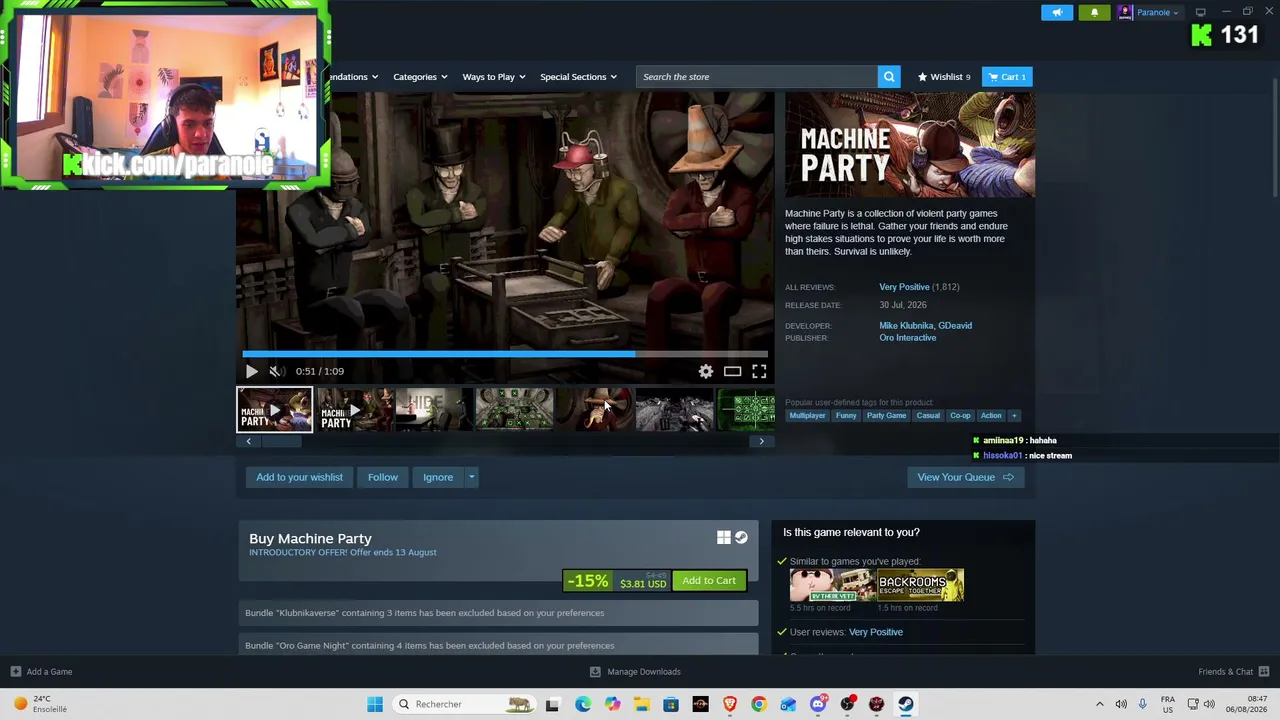This screenshot has height=720, width=1280.
Task: Expand the Ways to Play menu
Action: (x=494, y=77)
